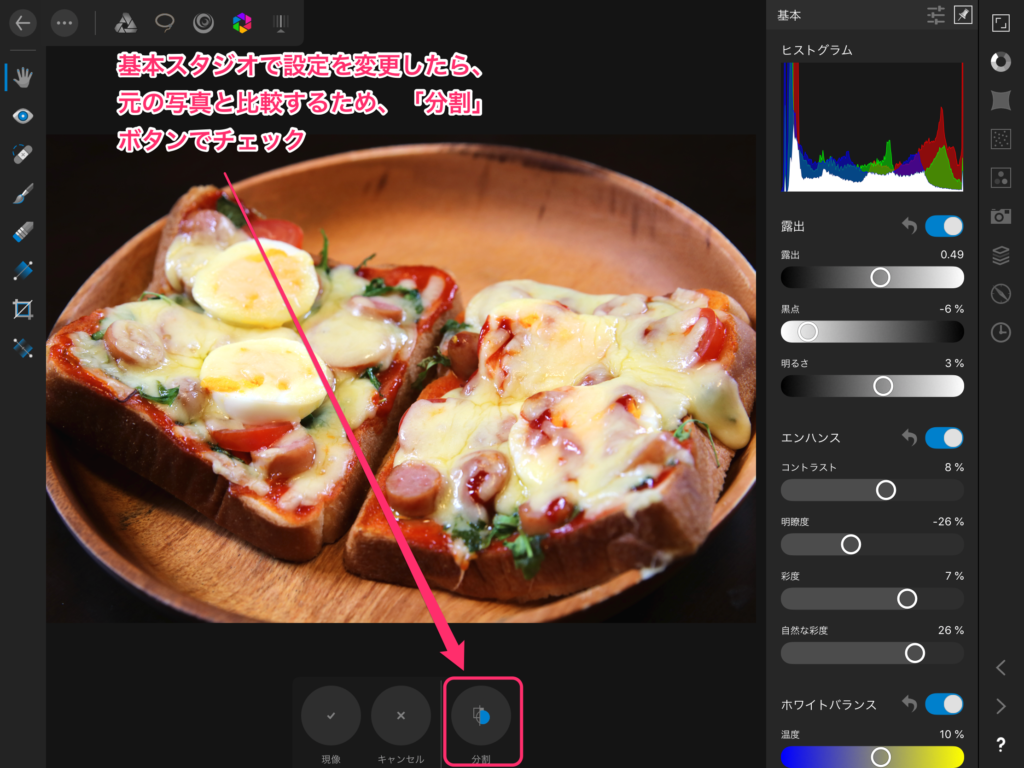This screenshot has width=1024, height=768.
Task: Toggle the 露出 section switch
Action: [x=944, y=226]
